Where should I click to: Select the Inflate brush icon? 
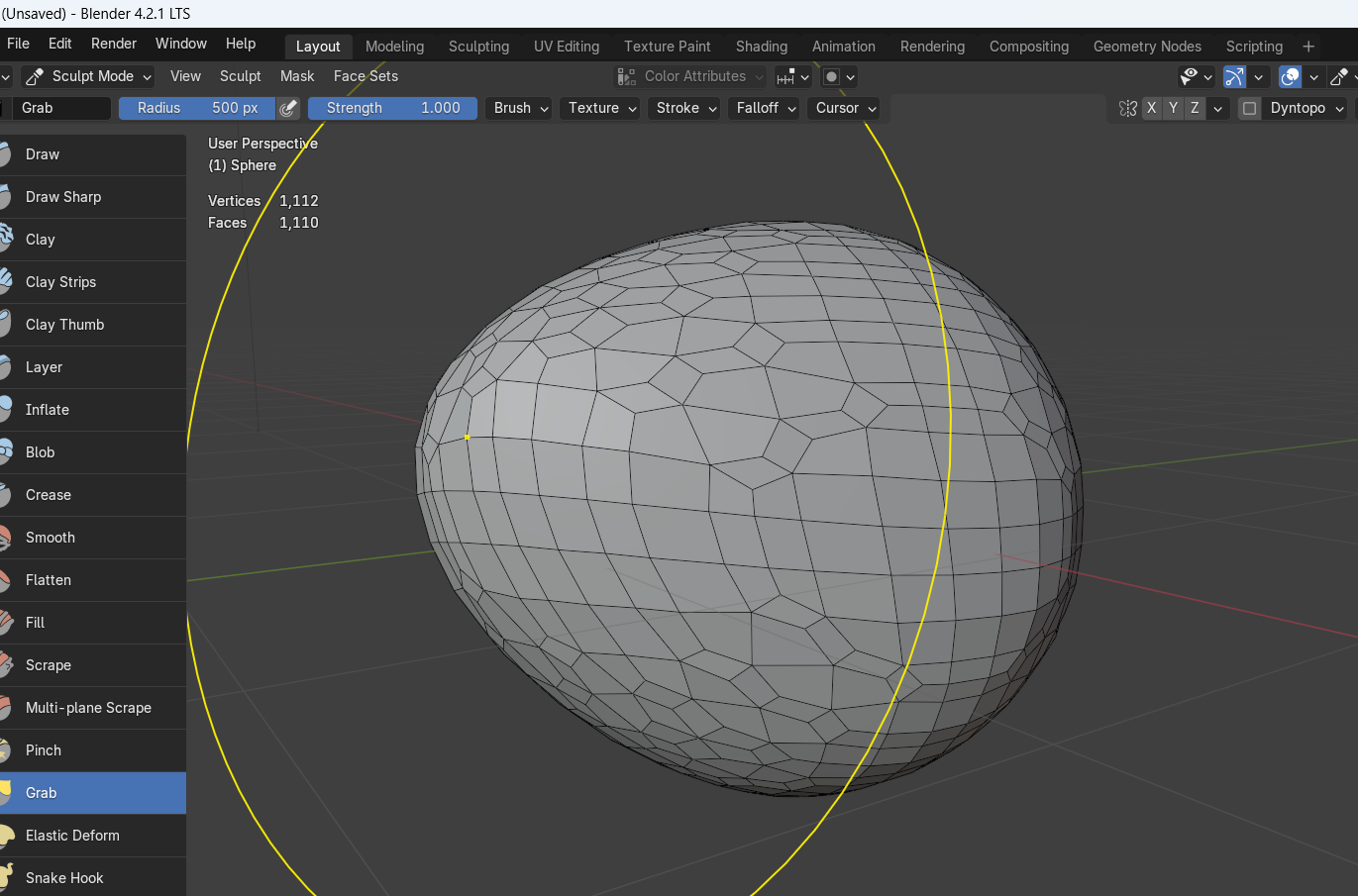(x=5, y=410)
